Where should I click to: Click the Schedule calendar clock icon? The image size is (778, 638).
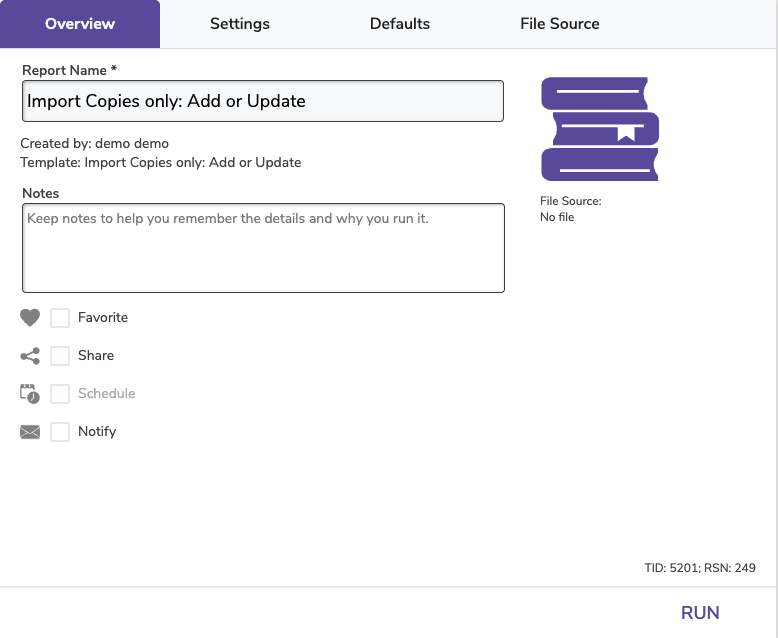tap(30, 394)
